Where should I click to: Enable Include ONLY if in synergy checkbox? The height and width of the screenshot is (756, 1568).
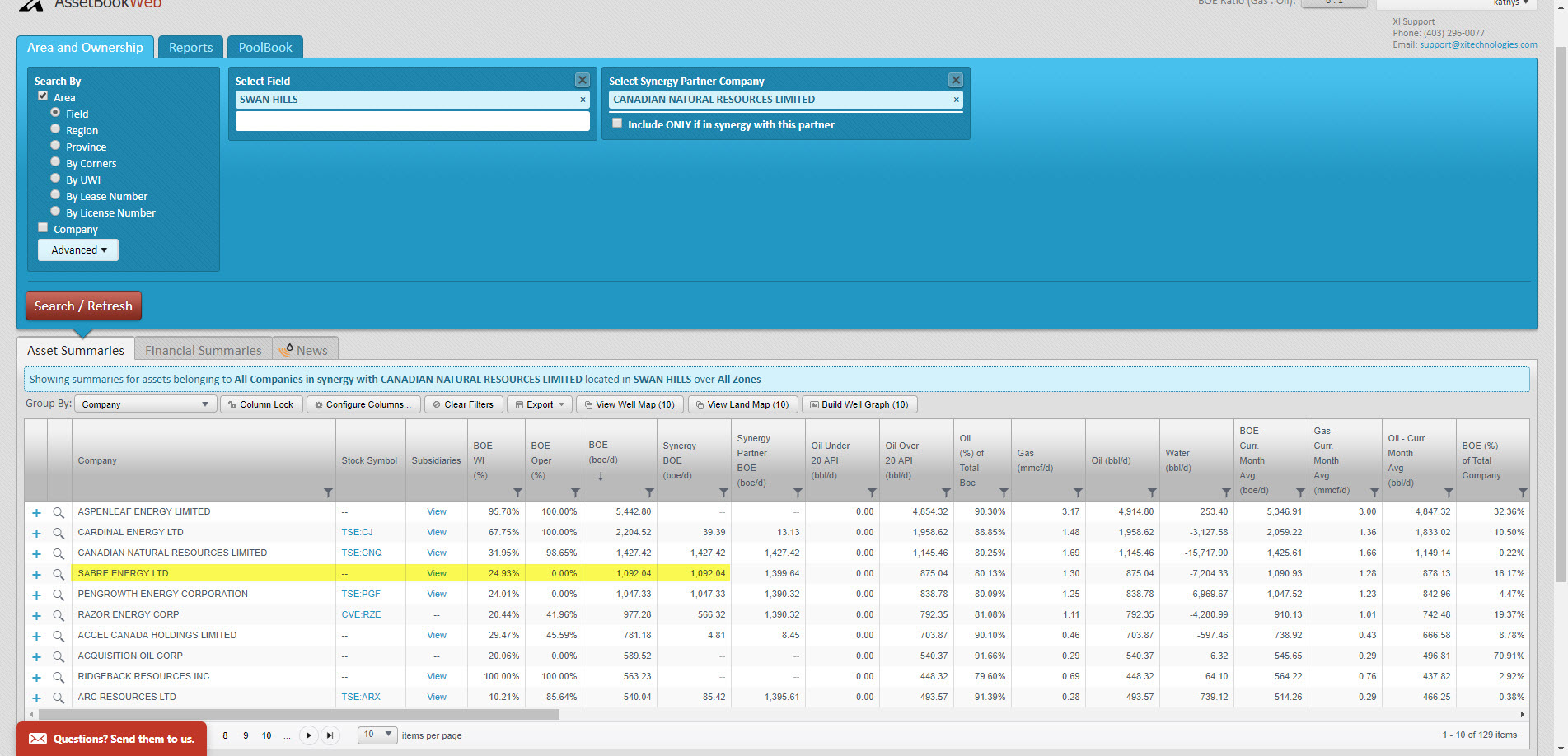point(617,124)
